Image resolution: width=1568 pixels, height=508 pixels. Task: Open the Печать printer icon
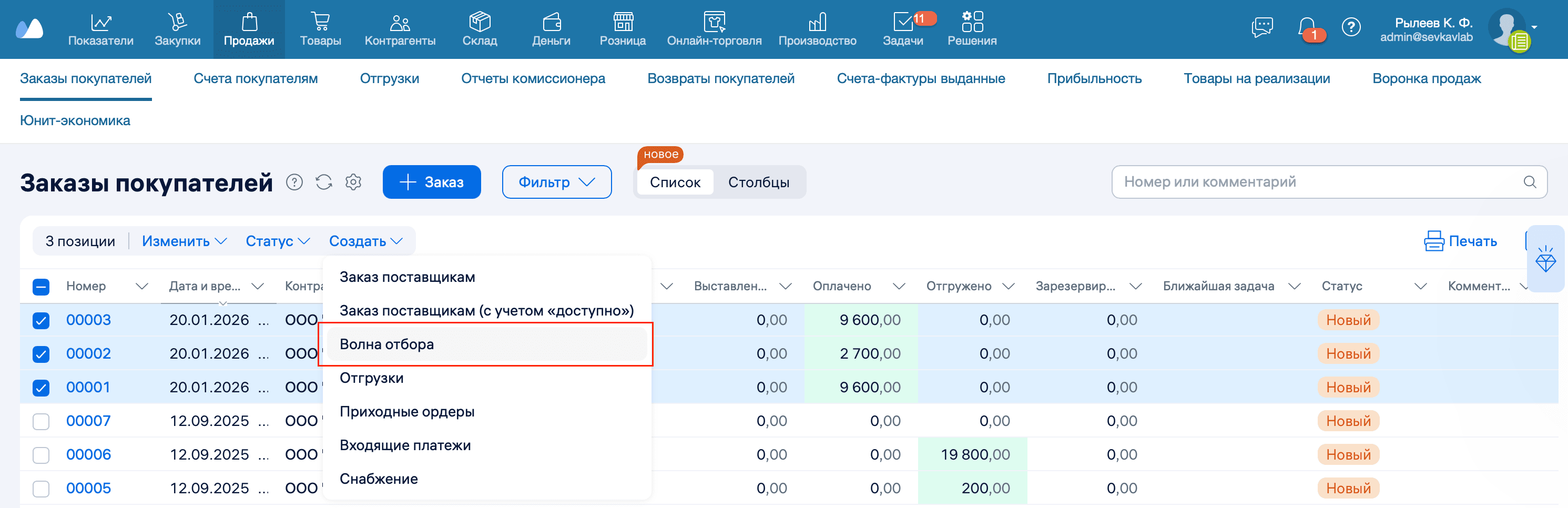click(x=1433, y=241)
